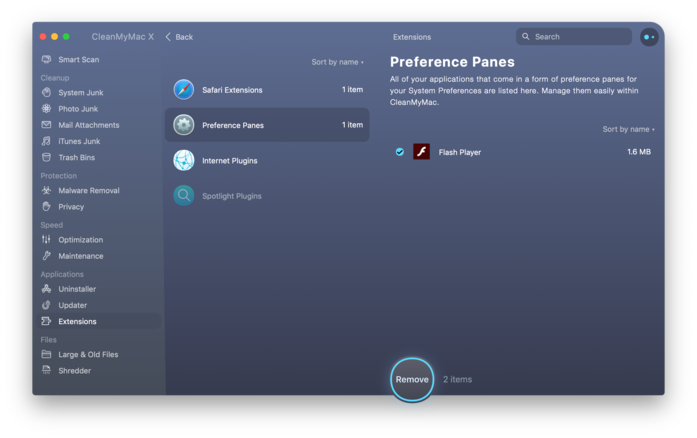The width and height of the screenshot is (697, 438).
Task: Open Smart Scan icon in sidebar
Action: pyautogui.click(x=46, y=59)
